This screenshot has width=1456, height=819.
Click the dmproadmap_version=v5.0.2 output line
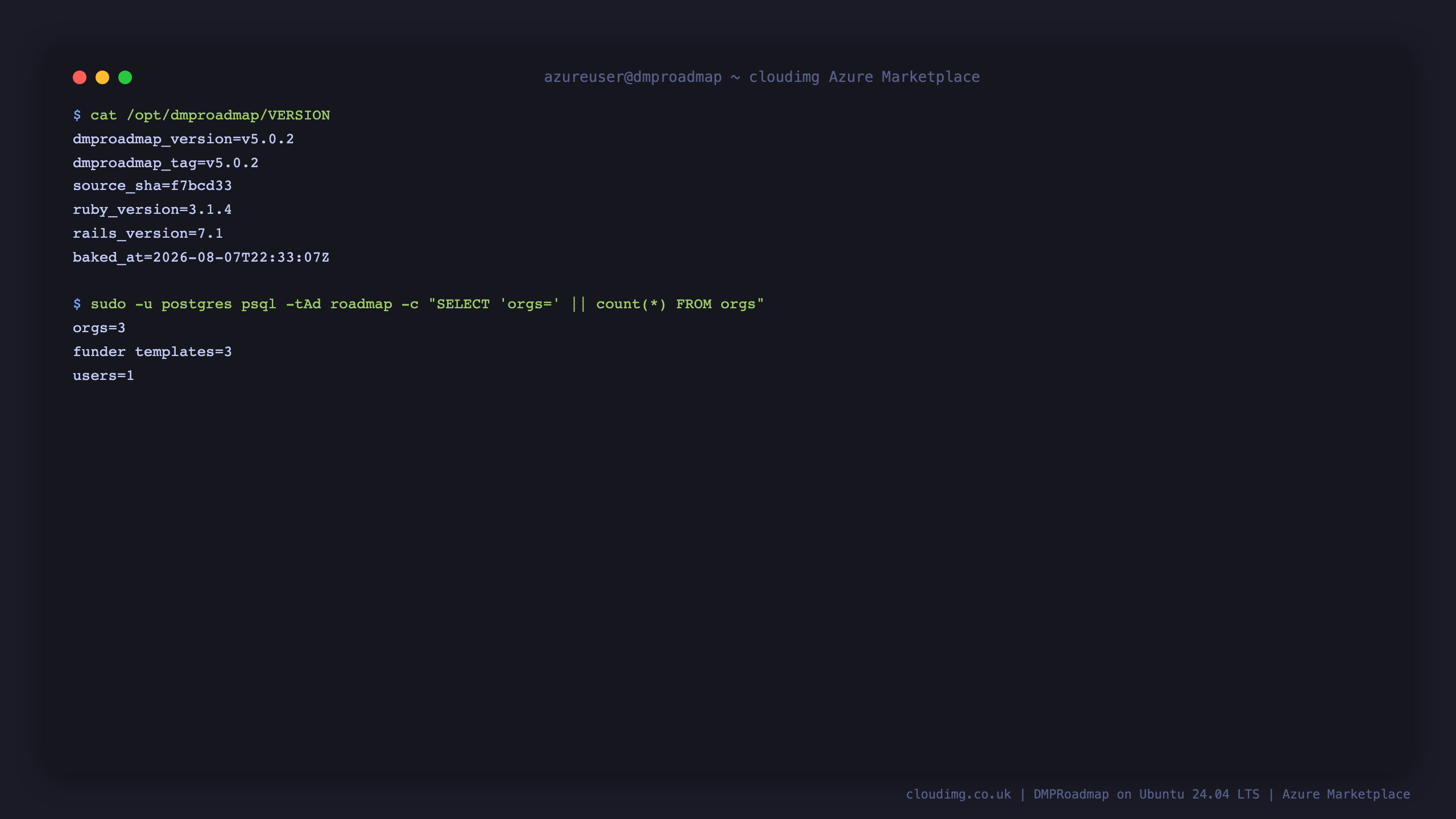(183, 139)
